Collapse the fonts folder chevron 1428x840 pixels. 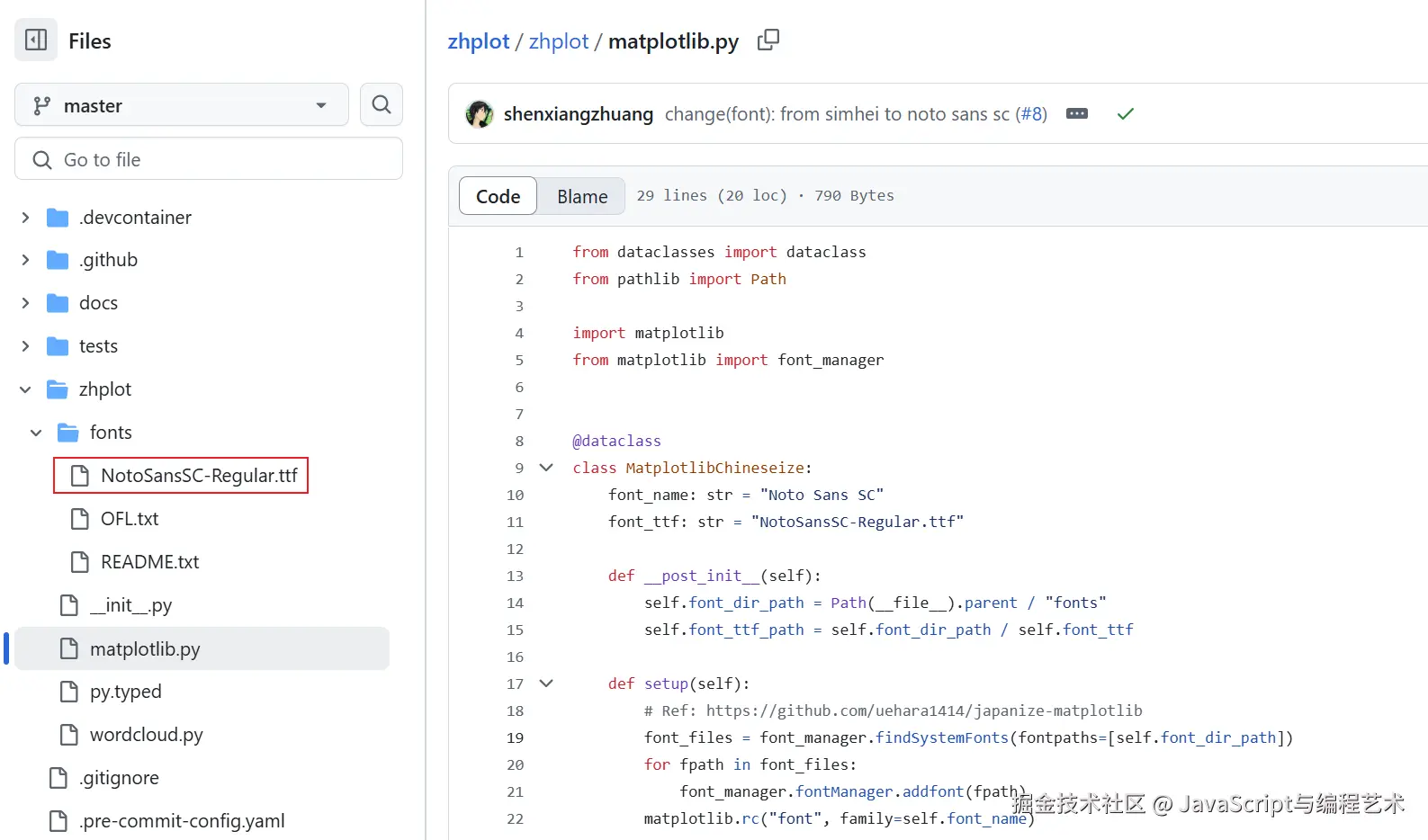coord(36,433)
